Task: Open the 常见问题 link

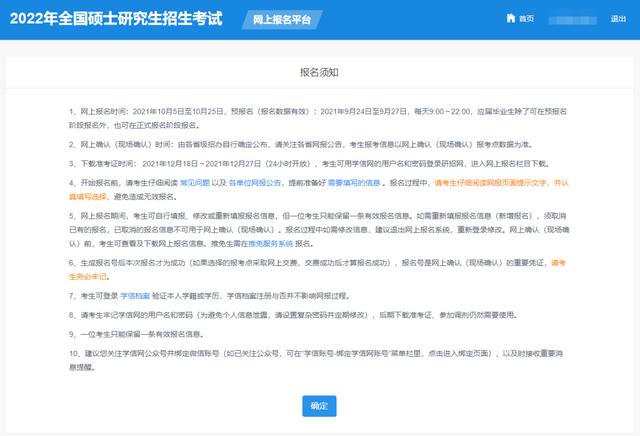Action: pos(195,183)
